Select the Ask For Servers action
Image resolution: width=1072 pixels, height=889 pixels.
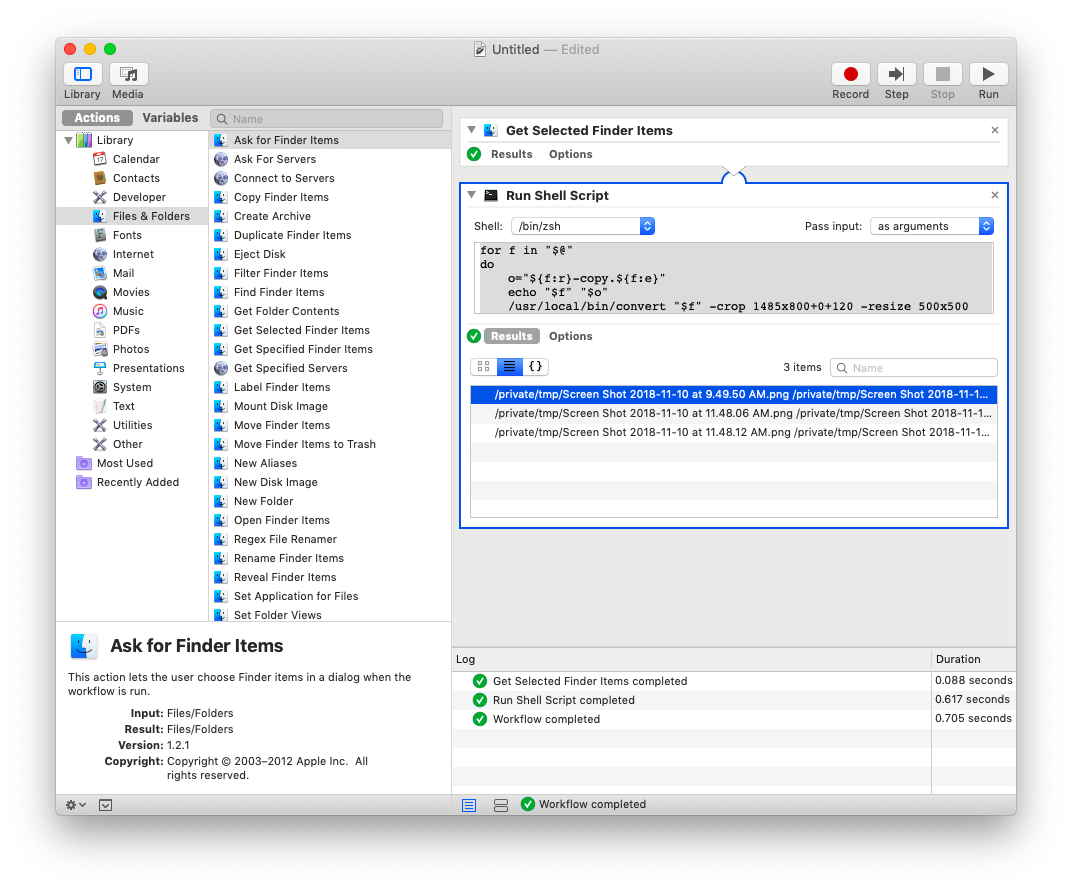point(330,159)
